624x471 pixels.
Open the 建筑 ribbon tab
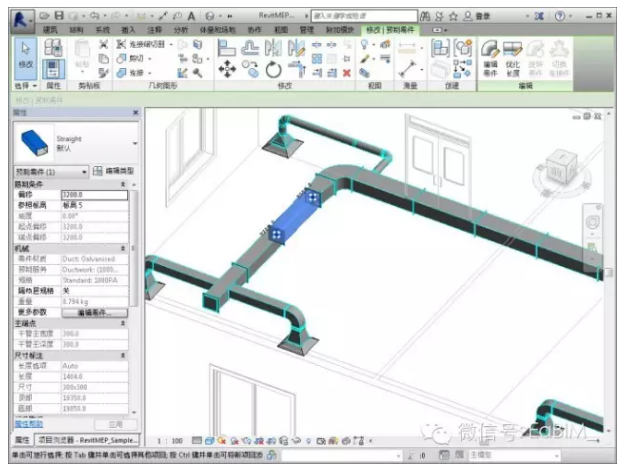point(50,30)
